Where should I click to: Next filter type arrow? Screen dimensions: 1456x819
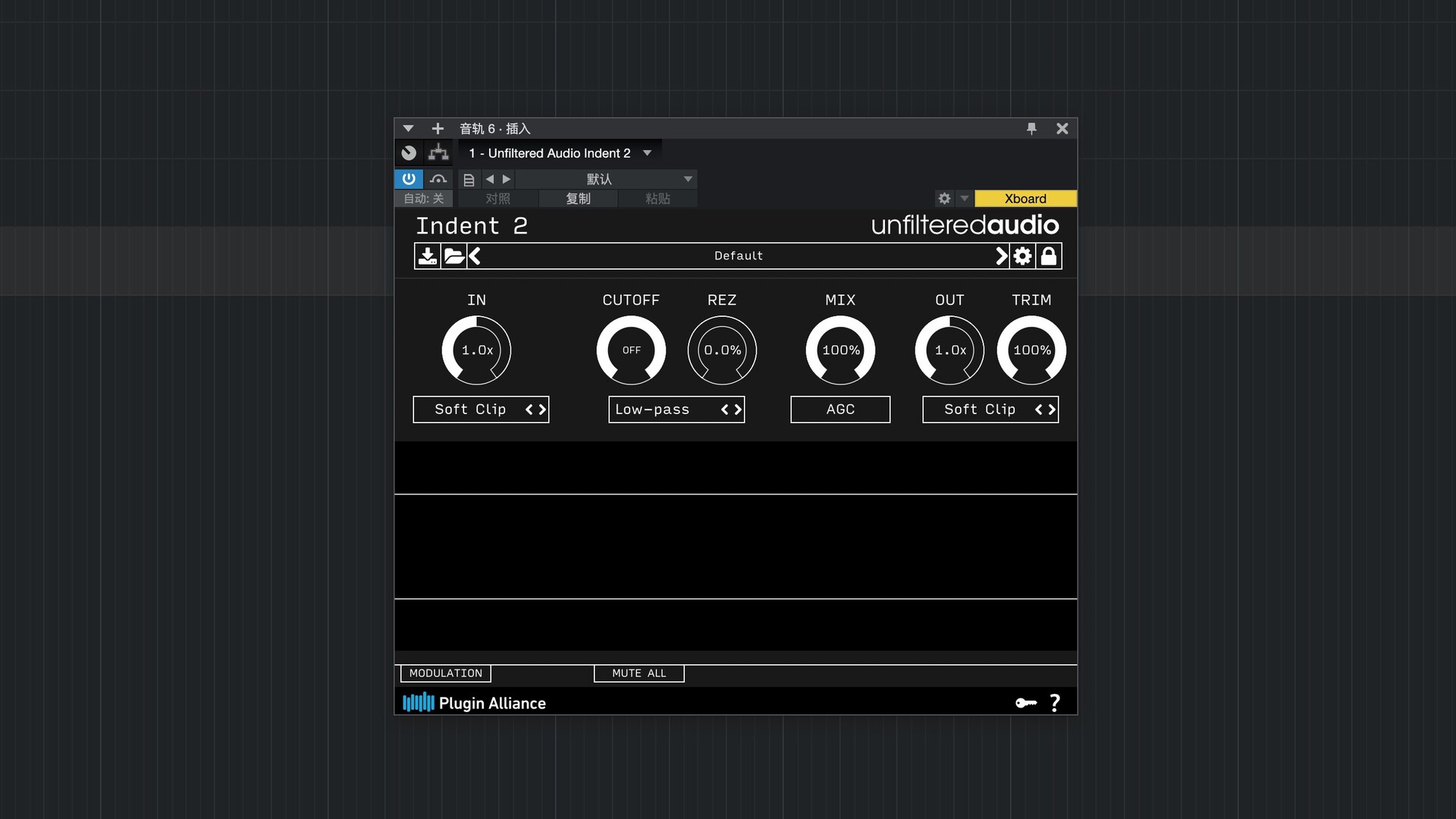coord(738,409)
